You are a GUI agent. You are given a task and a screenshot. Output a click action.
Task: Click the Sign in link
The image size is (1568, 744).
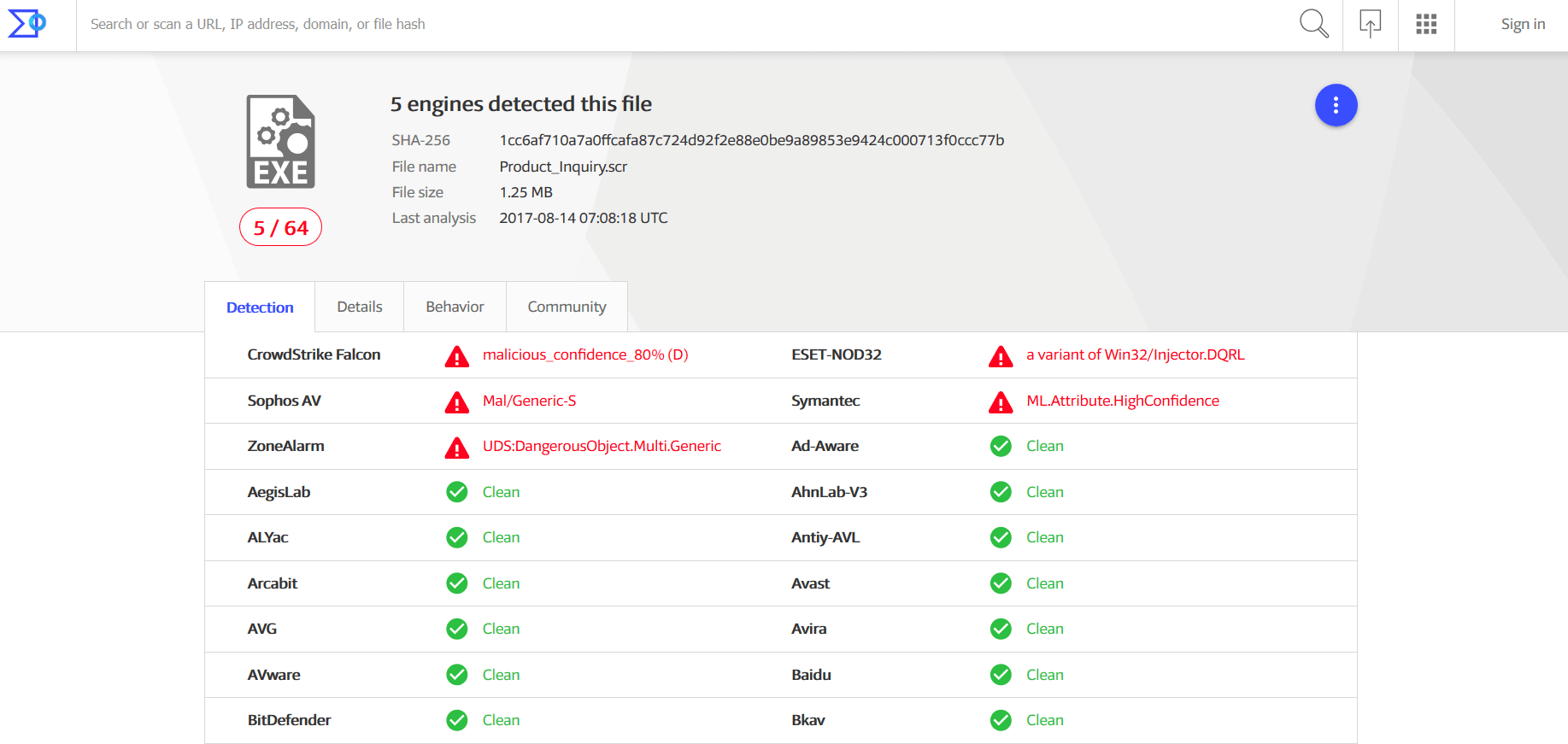pos(1523,24)
